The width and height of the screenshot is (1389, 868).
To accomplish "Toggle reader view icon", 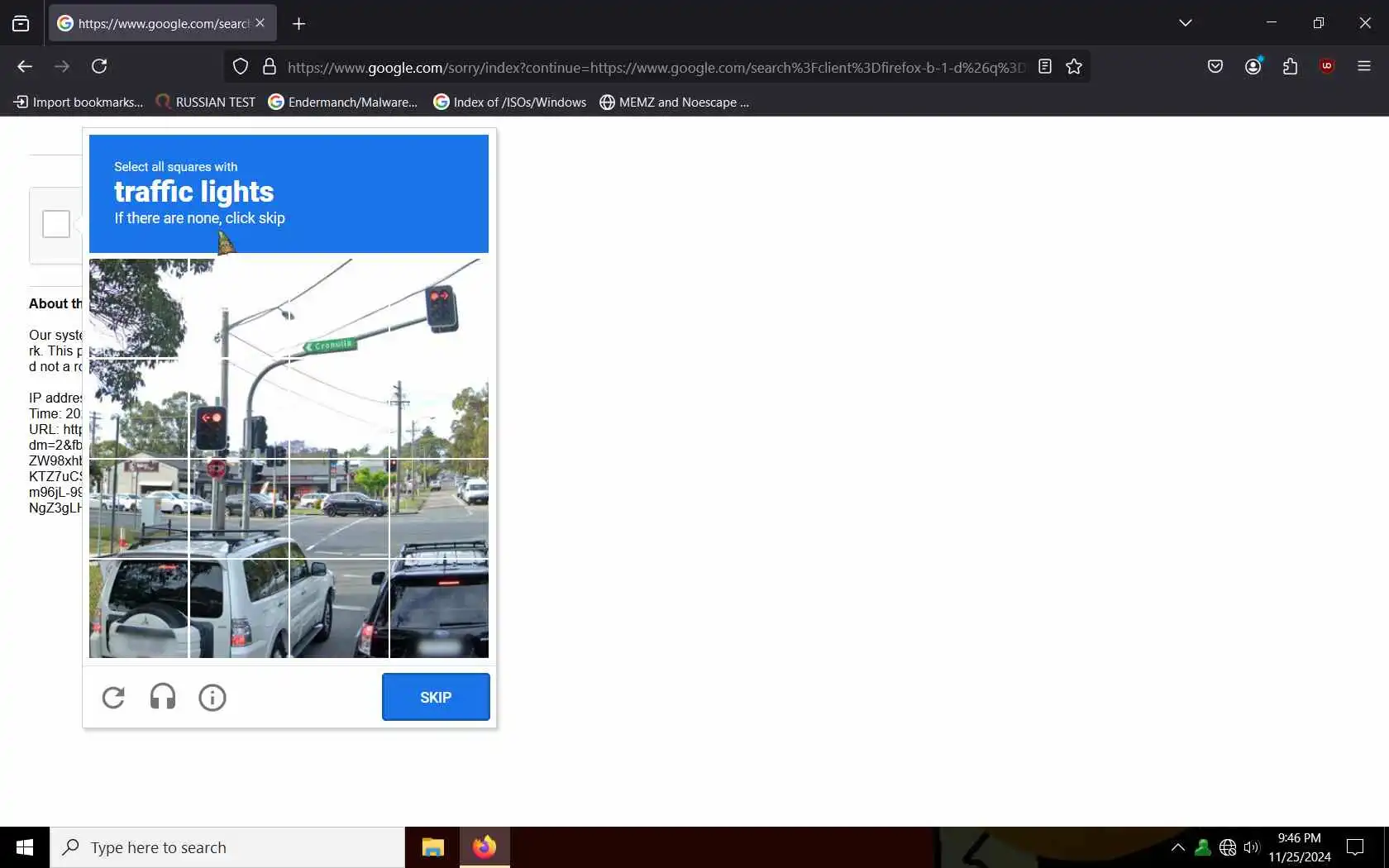I will [x=1045, y=67].
